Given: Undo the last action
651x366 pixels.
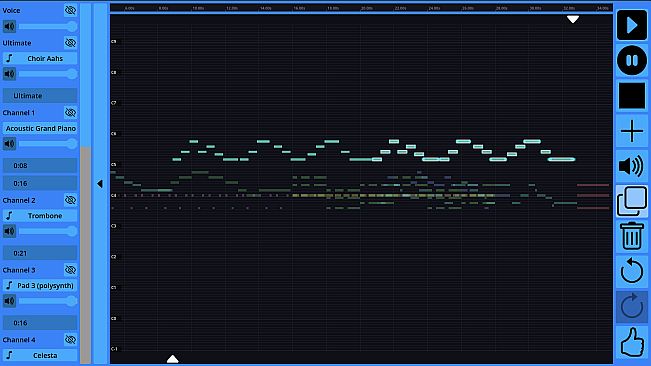Looking at the screenshot, I should pos(631,271).
